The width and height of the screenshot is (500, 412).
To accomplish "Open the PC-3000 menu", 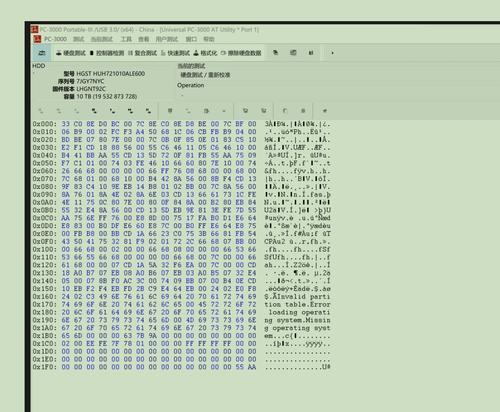I will [55, 39].
